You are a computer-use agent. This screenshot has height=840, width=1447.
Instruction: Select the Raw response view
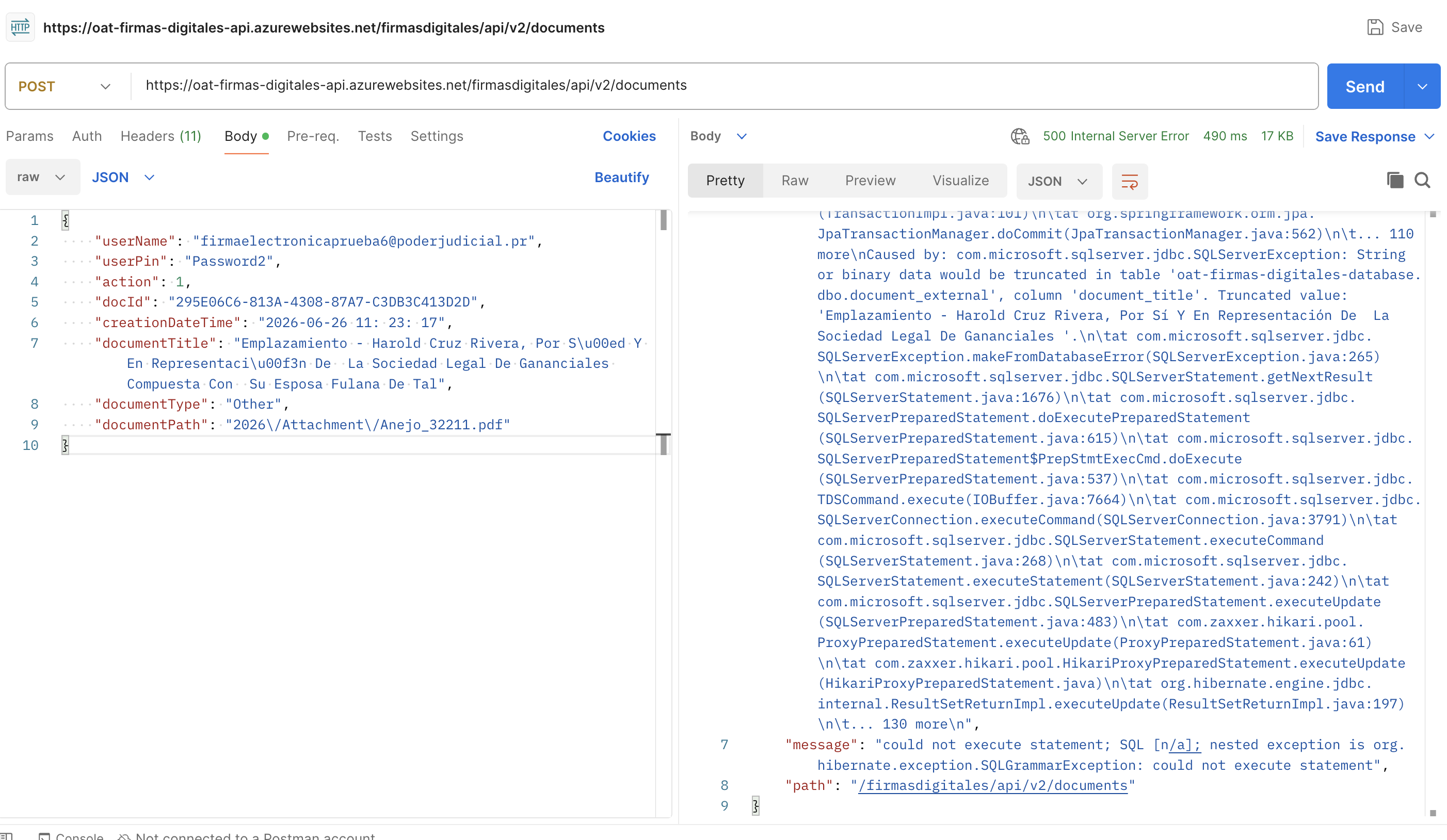(x=795, y=181)
